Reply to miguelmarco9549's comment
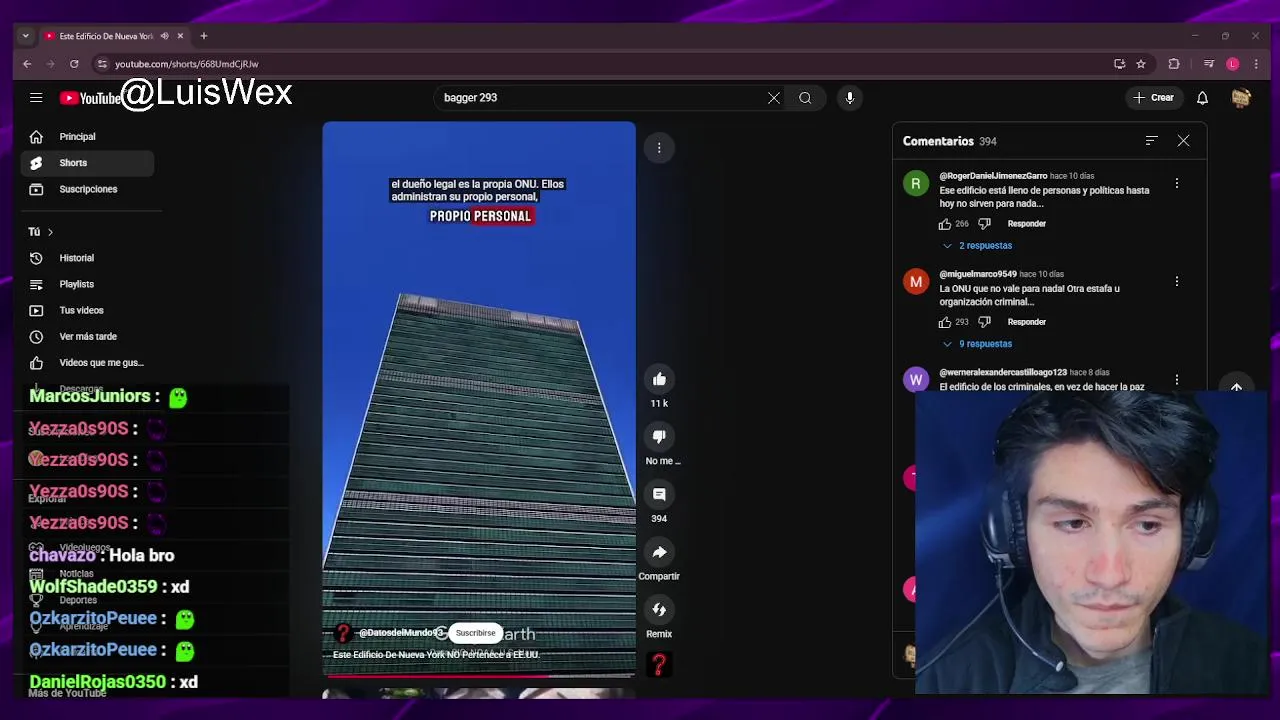 point(1027,322)
